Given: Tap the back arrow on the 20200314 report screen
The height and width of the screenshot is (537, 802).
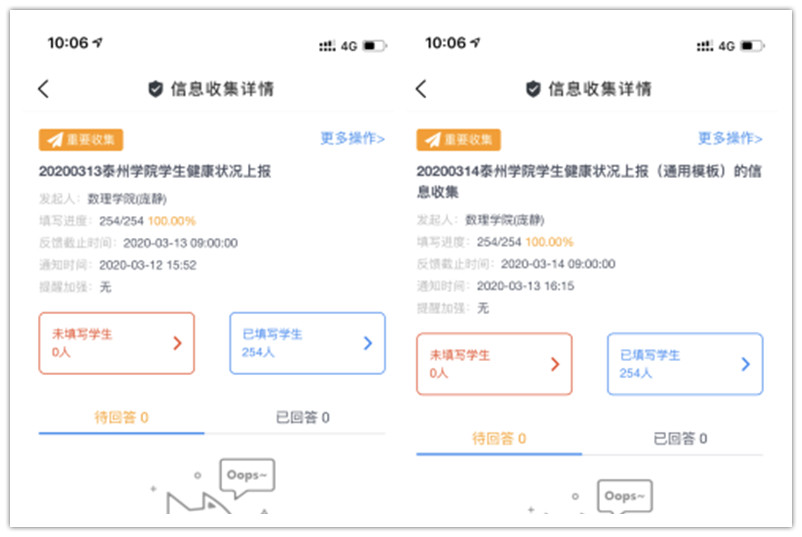Looking at the screenshot, I should (x=421, y=89).
